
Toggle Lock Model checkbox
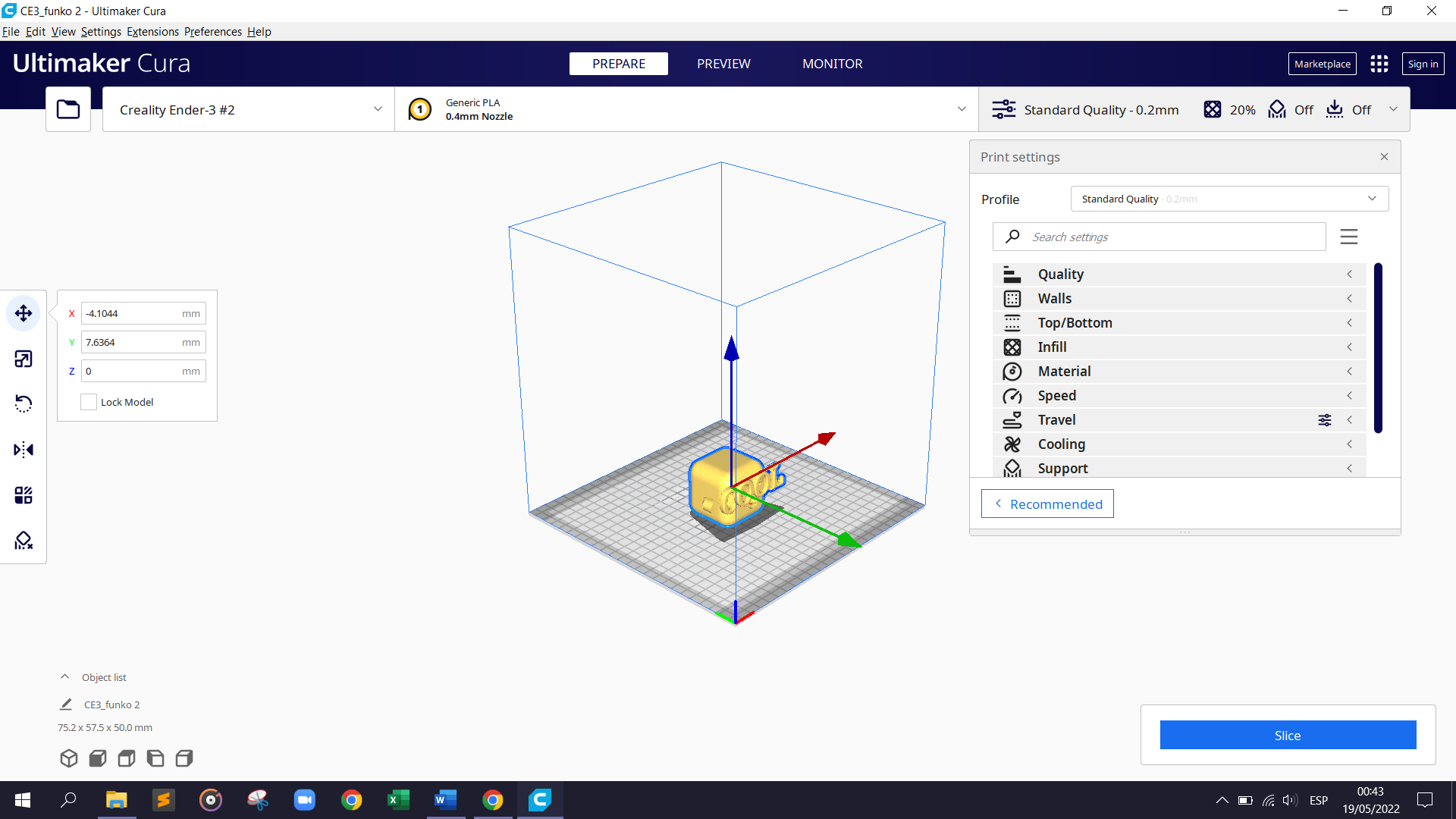pyautogui.click(x=88, y=401)
